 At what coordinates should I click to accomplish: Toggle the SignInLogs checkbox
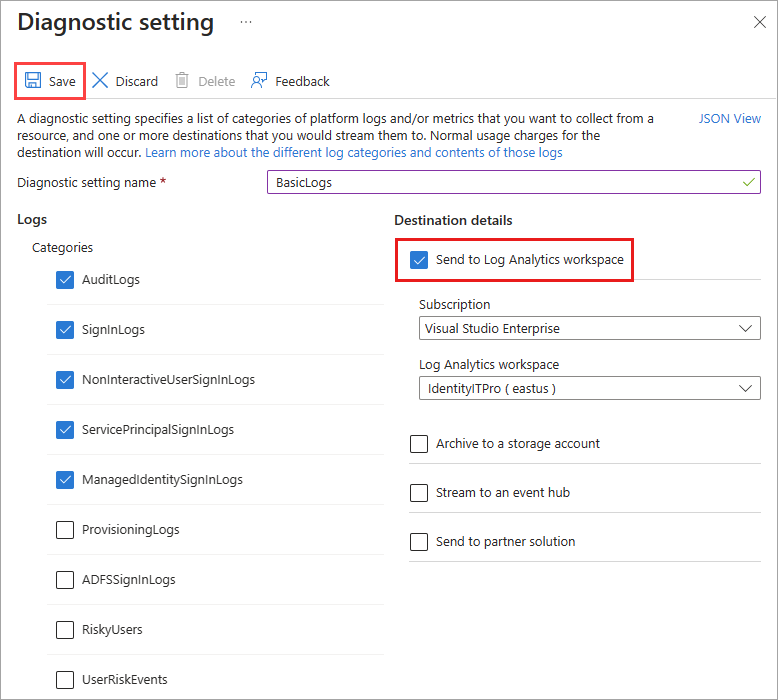pos(66,330)
